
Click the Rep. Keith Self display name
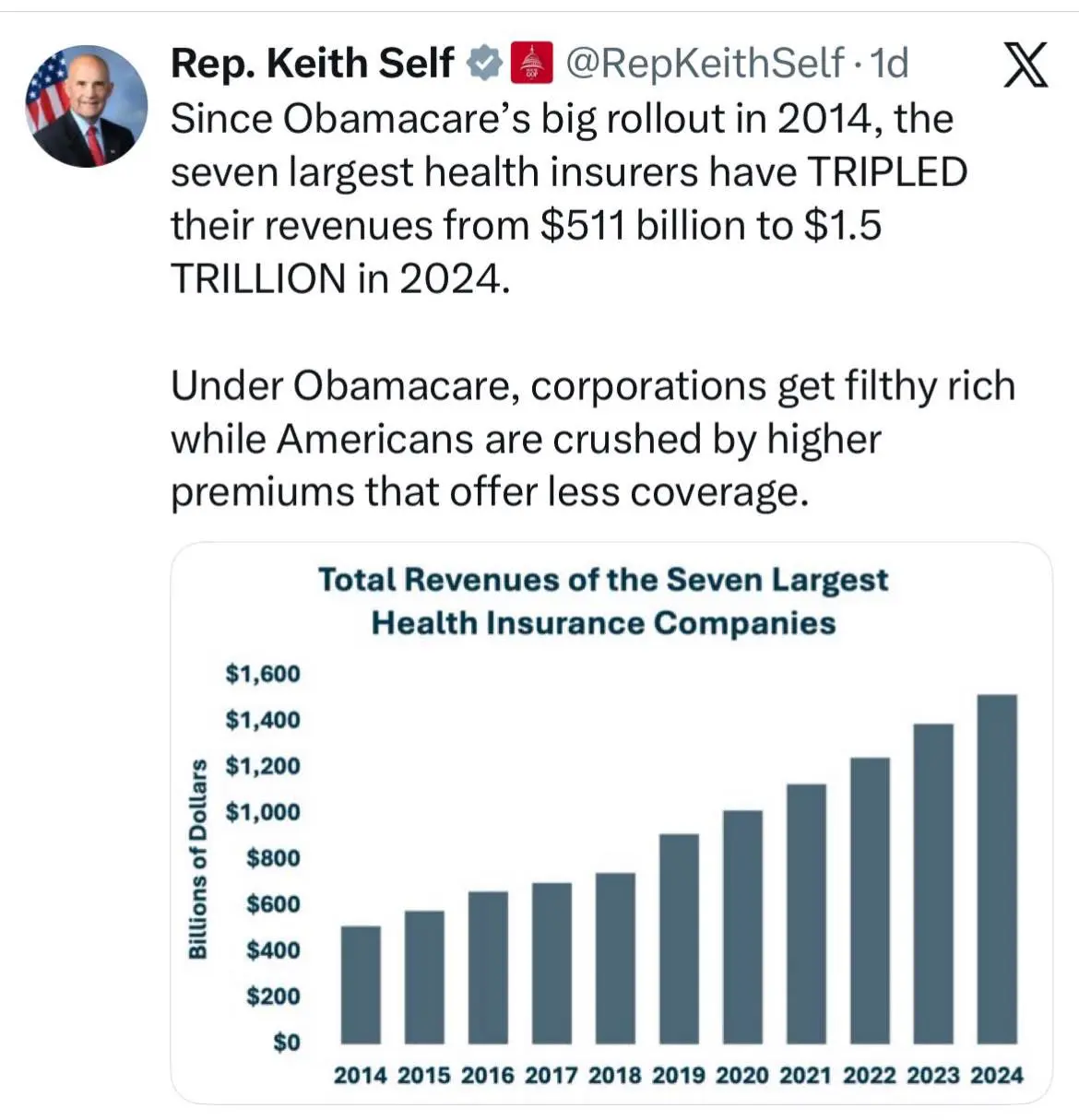pos(313,64)
